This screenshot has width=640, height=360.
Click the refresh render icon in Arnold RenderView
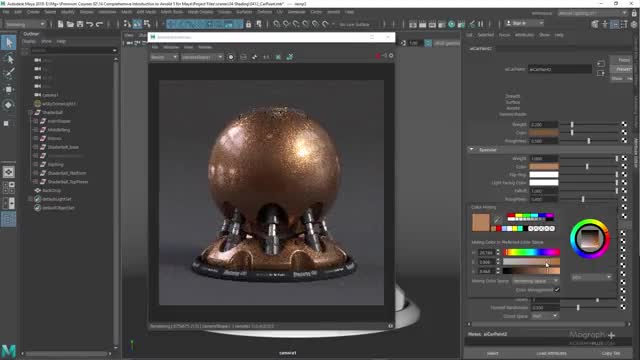pos(254,57)
